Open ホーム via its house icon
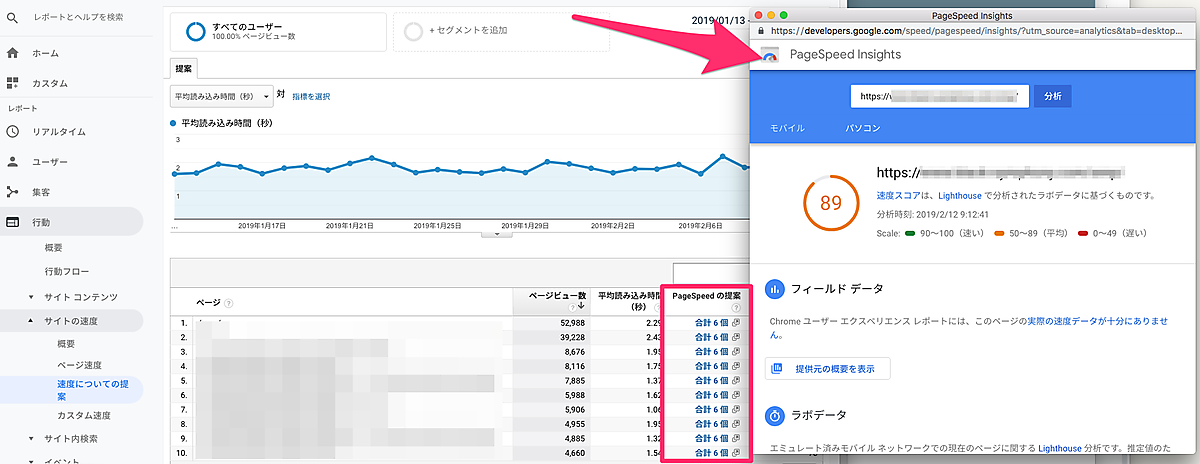 click(13, 53)
